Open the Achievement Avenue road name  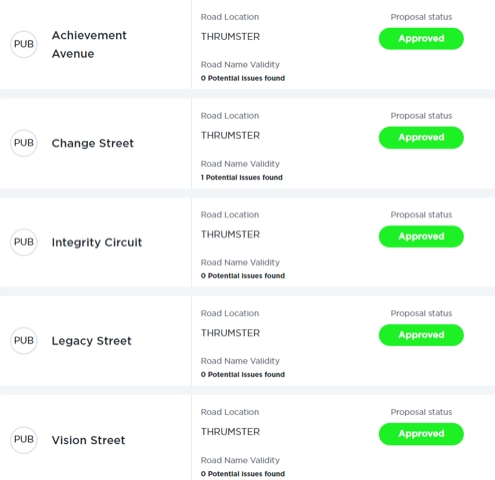[89, 44]
